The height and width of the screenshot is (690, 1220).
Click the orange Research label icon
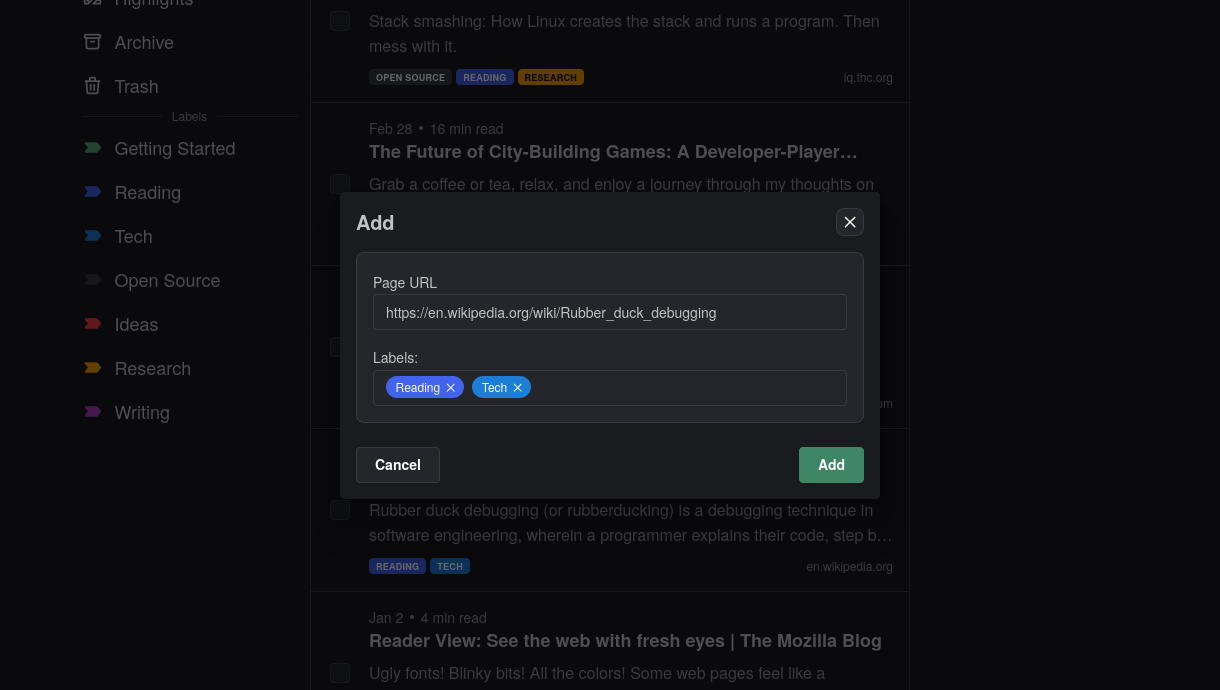(93, 368)
